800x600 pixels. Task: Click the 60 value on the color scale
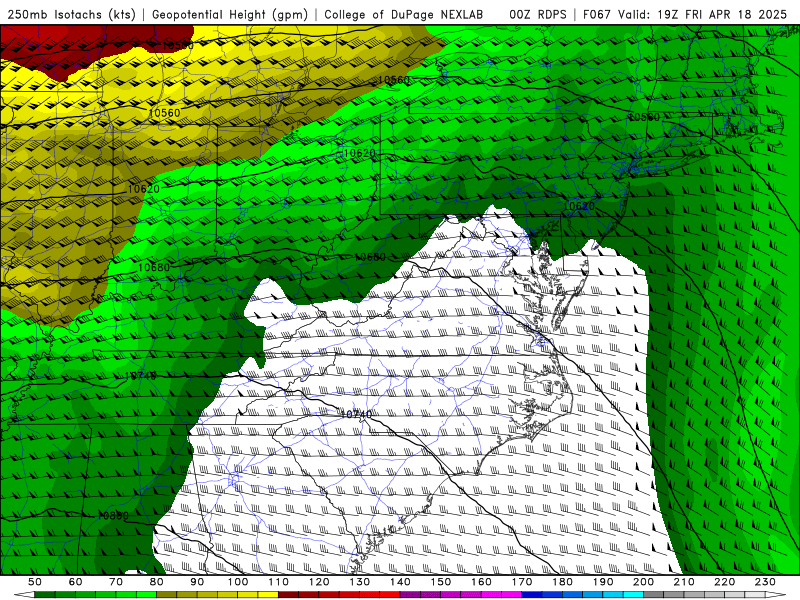[x=76, y=582]
